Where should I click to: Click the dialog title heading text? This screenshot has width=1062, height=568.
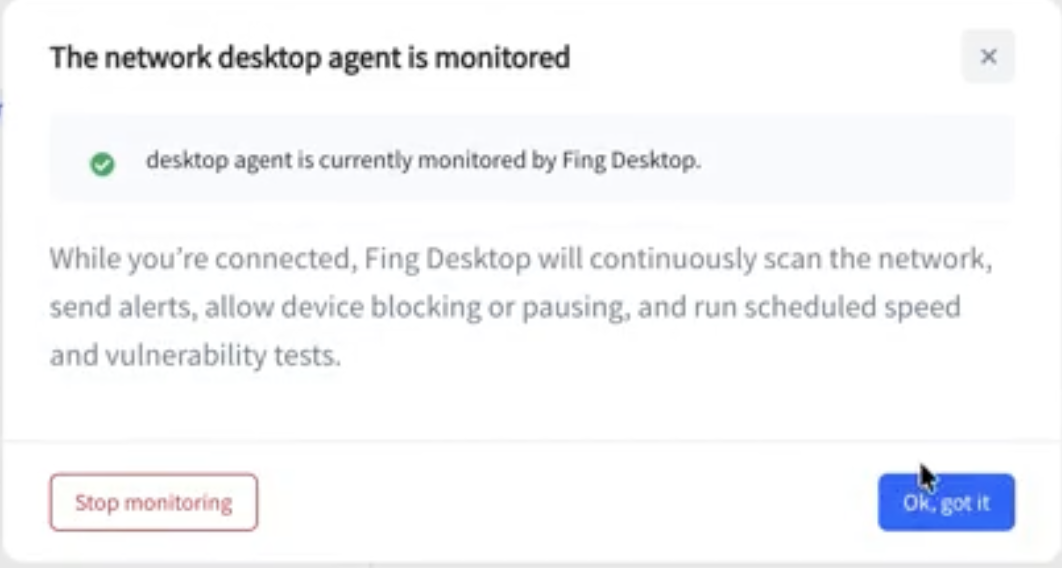[310, 58]
